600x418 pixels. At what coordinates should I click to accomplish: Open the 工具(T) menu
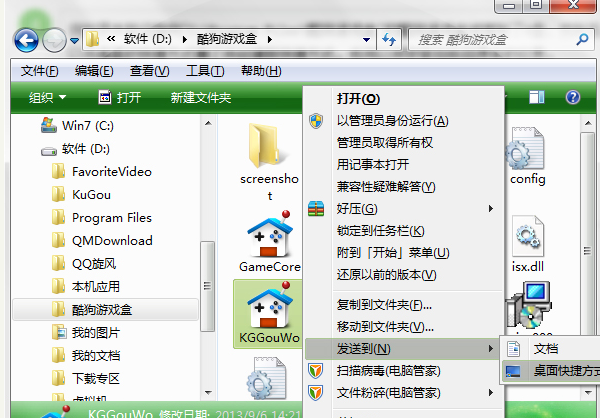(205, 71)
